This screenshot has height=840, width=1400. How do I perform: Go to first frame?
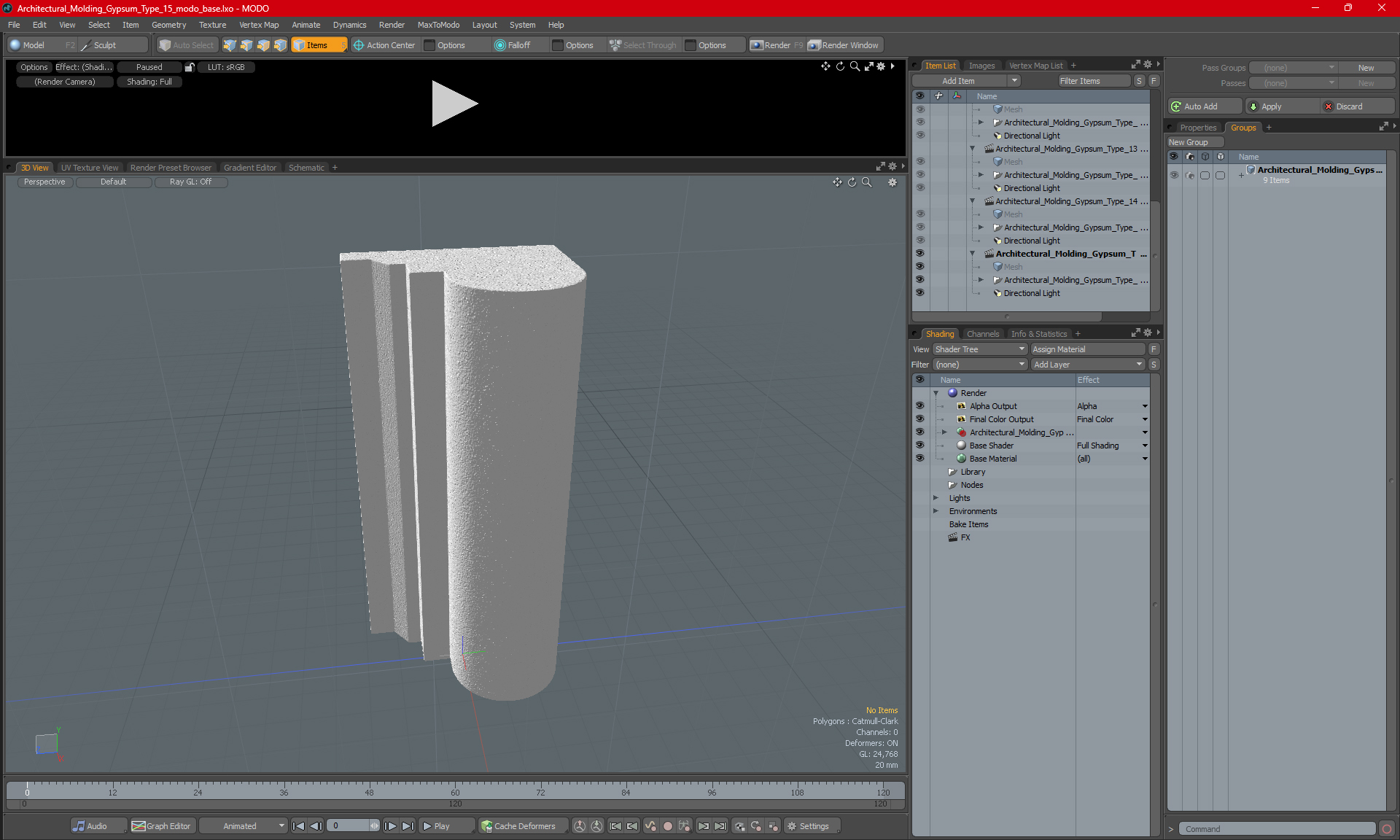pyautogui.click(x=298, y=826)
